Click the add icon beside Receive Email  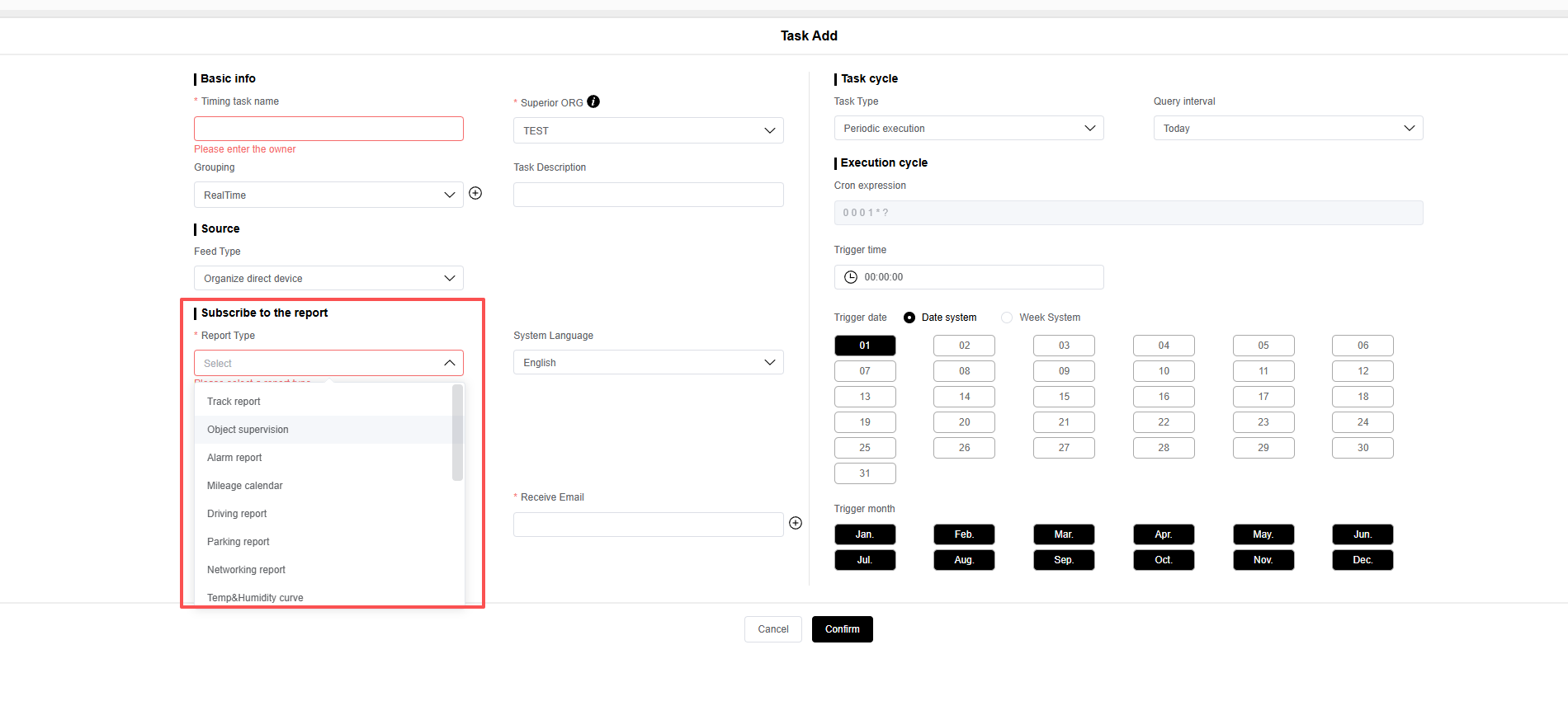796,523
